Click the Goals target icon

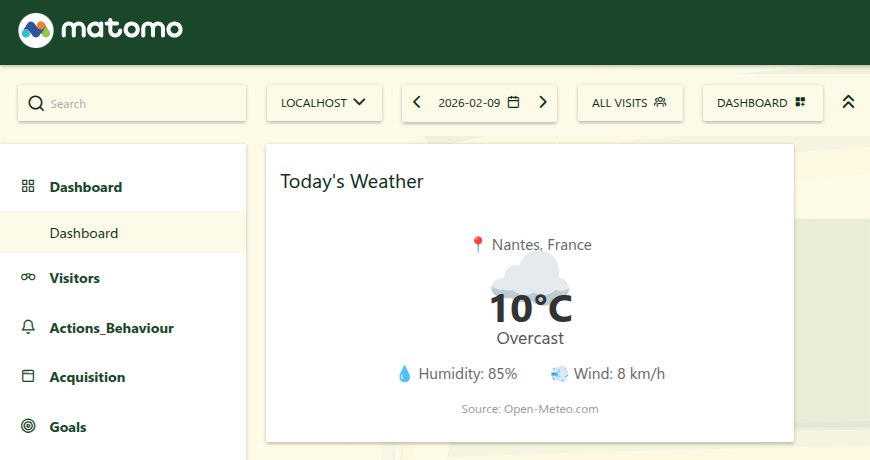[x=28, y=427]
